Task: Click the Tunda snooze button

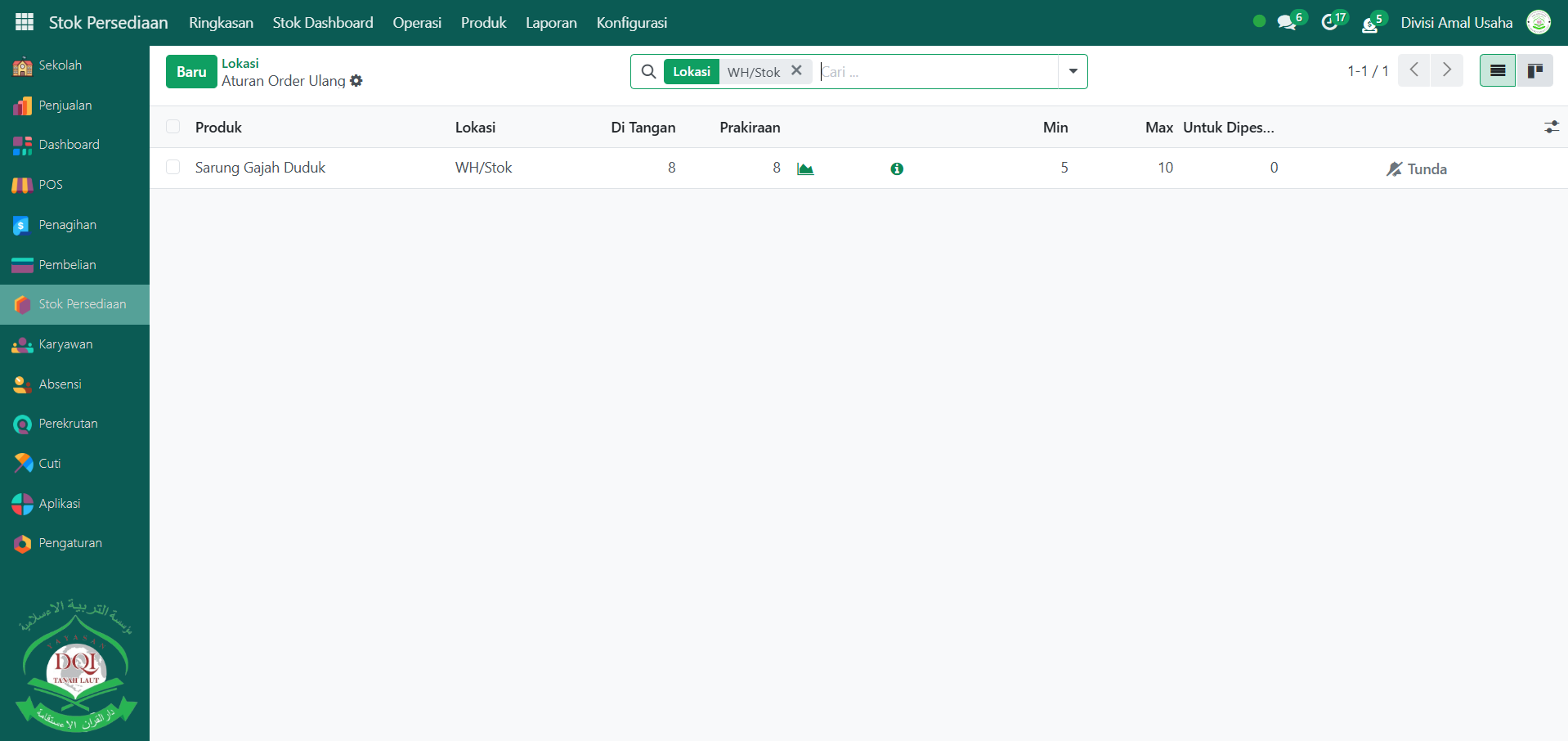Action: point(1417,169)
